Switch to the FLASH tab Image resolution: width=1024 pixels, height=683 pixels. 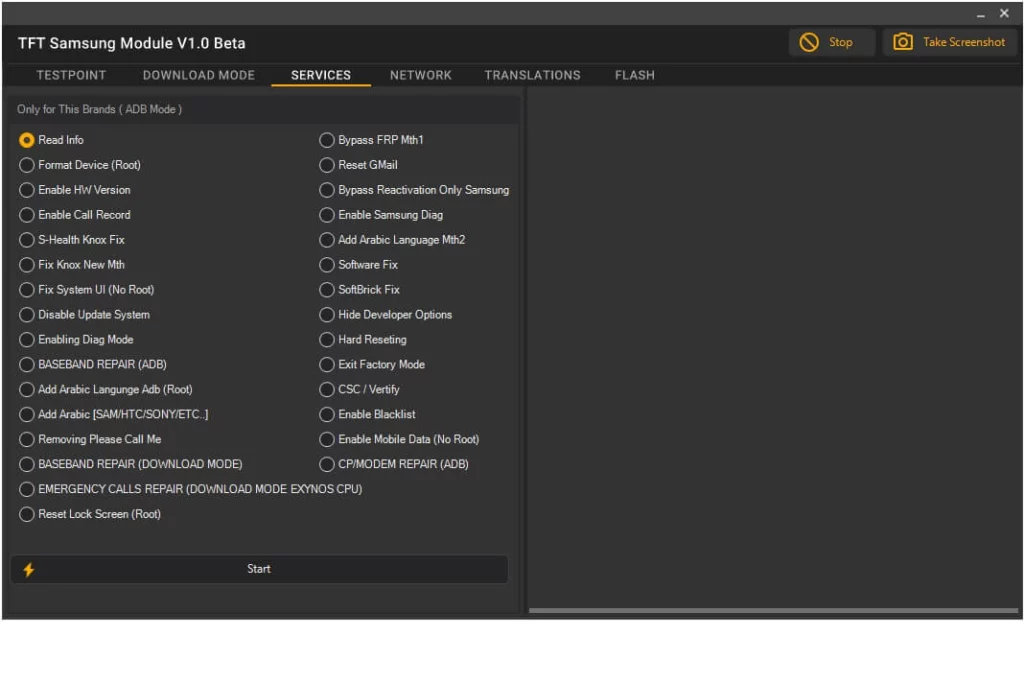(x=634, y=75)
